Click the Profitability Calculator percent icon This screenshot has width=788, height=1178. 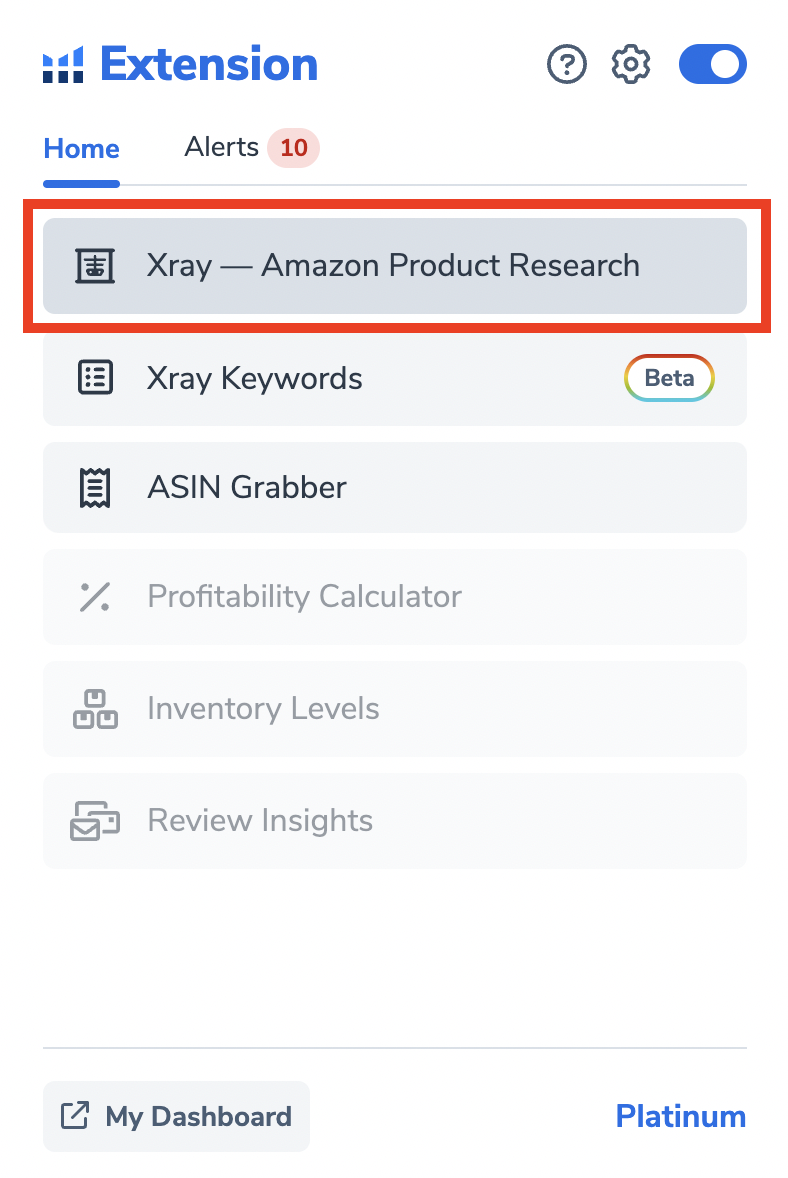coord(95,597)
